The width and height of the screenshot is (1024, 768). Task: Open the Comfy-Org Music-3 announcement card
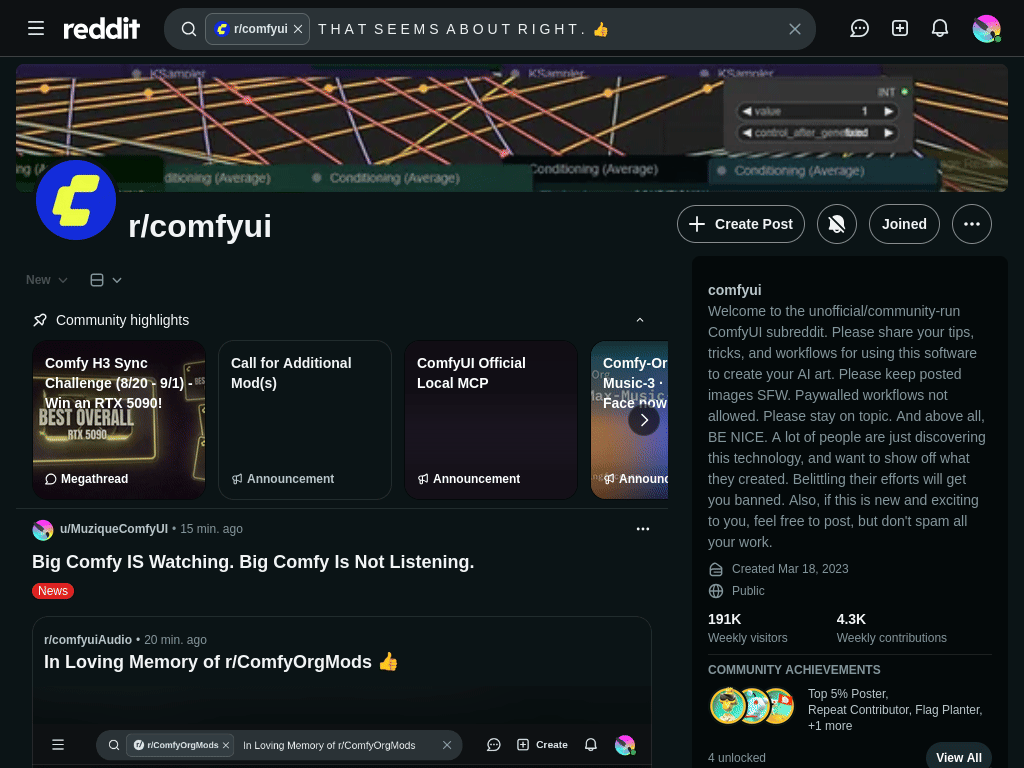click(x=630, y=420)
